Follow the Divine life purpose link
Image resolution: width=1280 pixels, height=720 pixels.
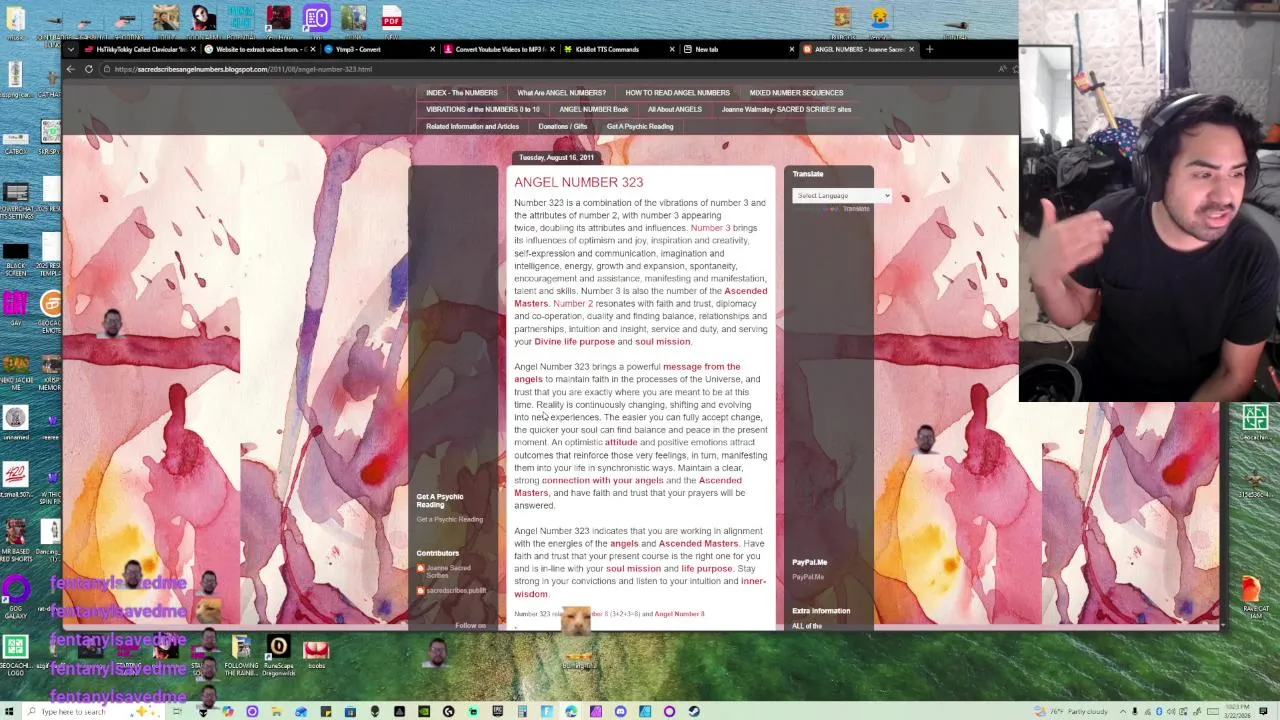click(574, 342)
